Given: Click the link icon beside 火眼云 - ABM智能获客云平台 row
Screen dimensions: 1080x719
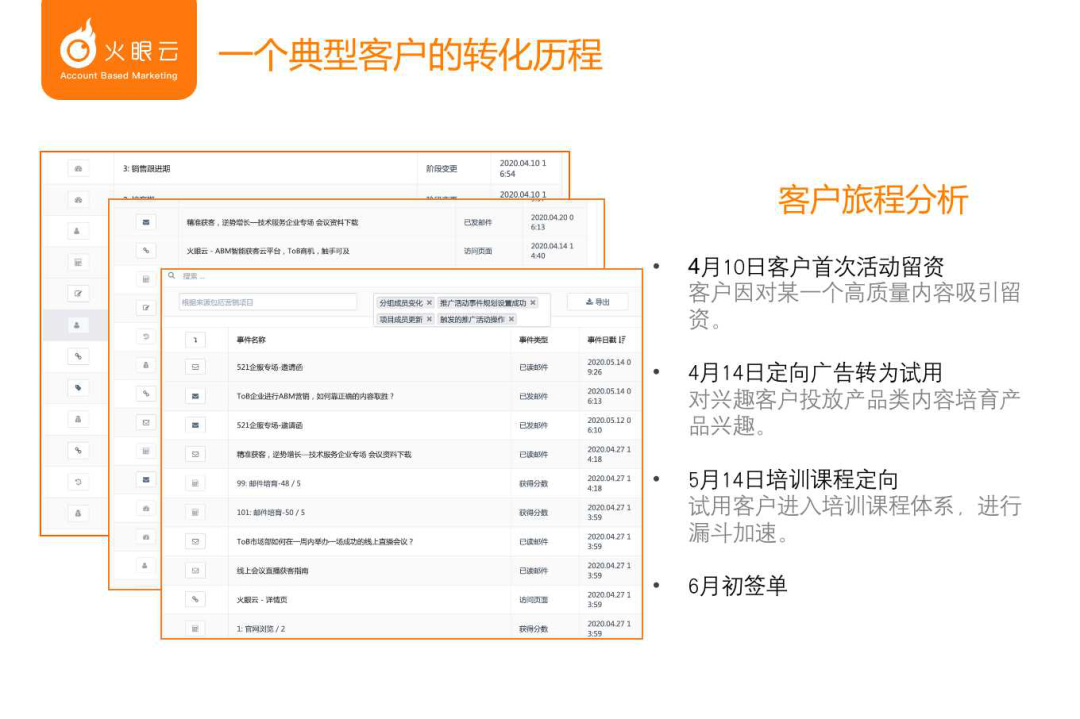Looking at the screenshot, I should pyautogui.click(x=146, y=251).
